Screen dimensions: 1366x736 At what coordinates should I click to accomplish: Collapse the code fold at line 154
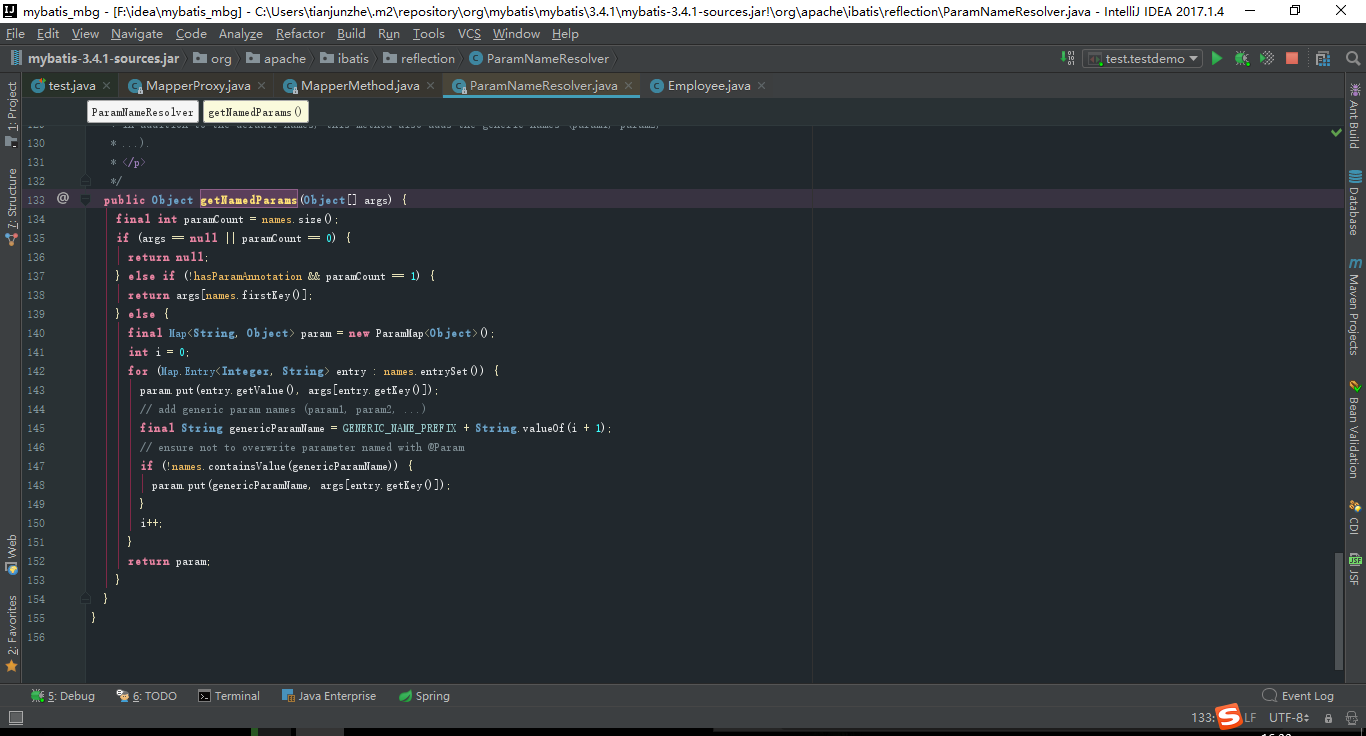(84, 598)
